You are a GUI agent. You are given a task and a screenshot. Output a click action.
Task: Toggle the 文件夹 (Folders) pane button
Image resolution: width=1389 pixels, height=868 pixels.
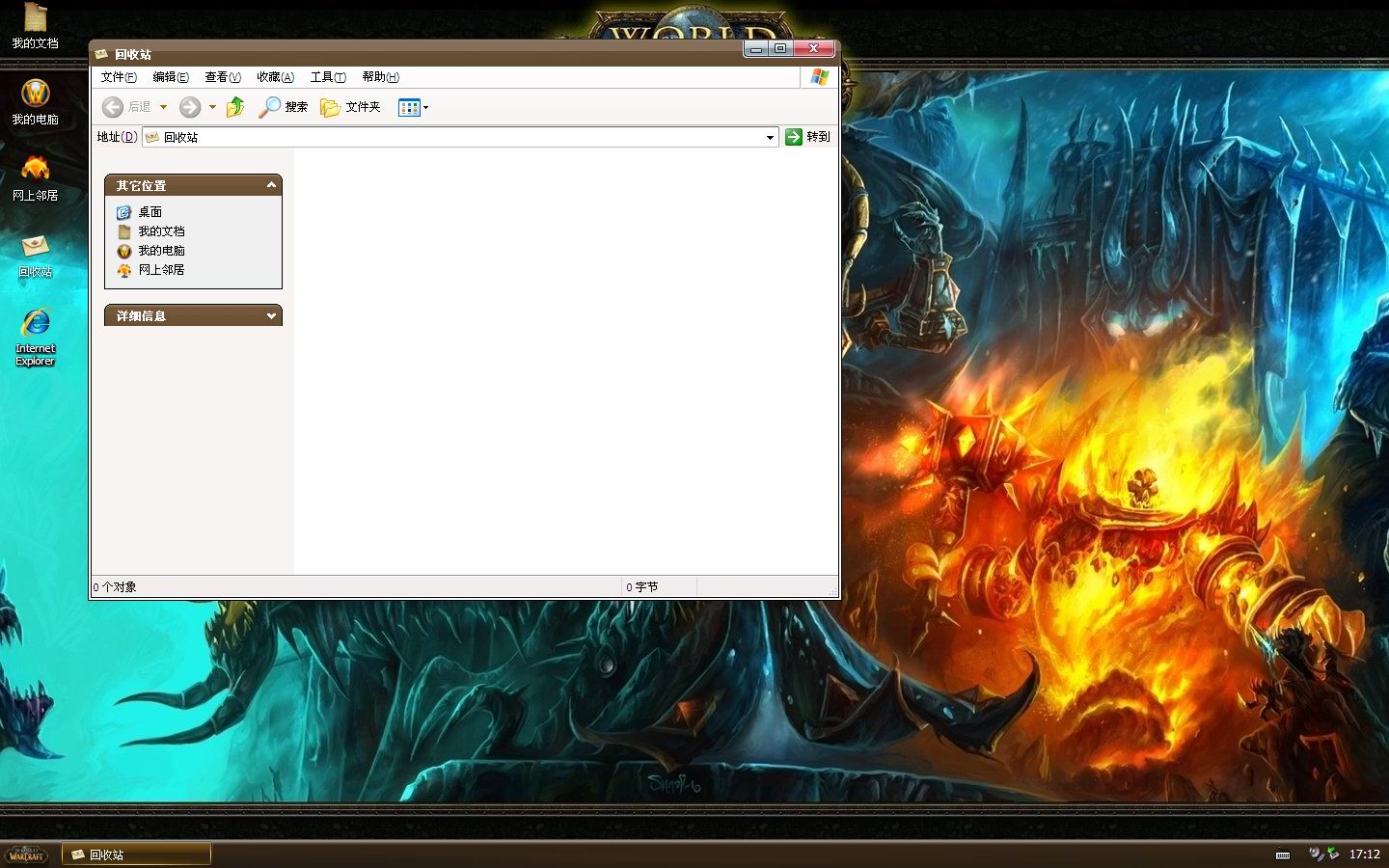tap(350, 107)
